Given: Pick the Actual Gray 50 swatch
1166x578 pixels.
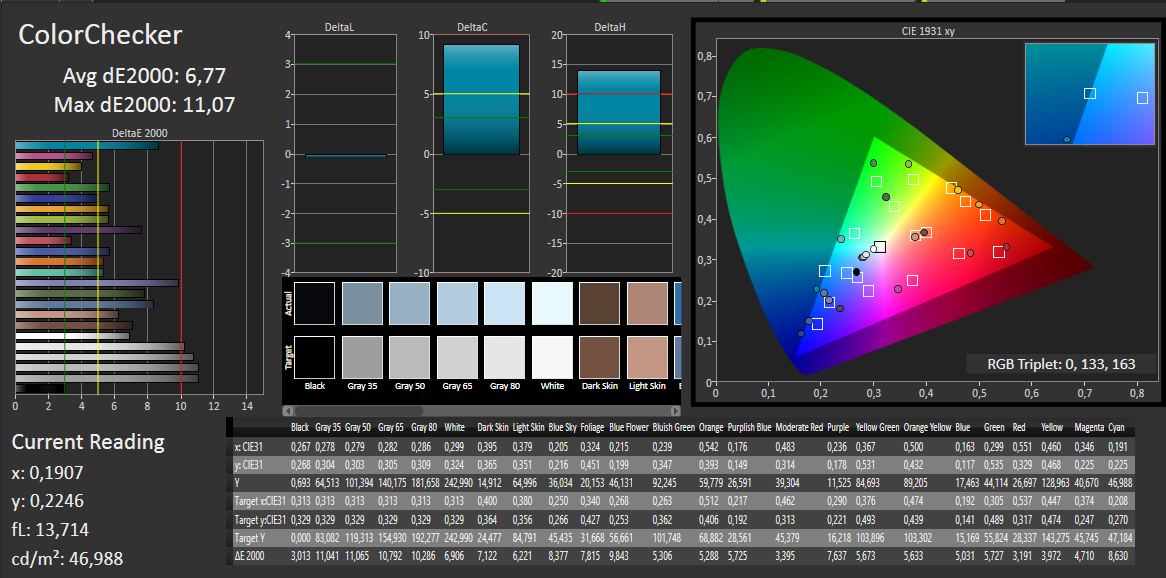Looking at the screenshot, I should pyautogui.click(x=410, y=303).
